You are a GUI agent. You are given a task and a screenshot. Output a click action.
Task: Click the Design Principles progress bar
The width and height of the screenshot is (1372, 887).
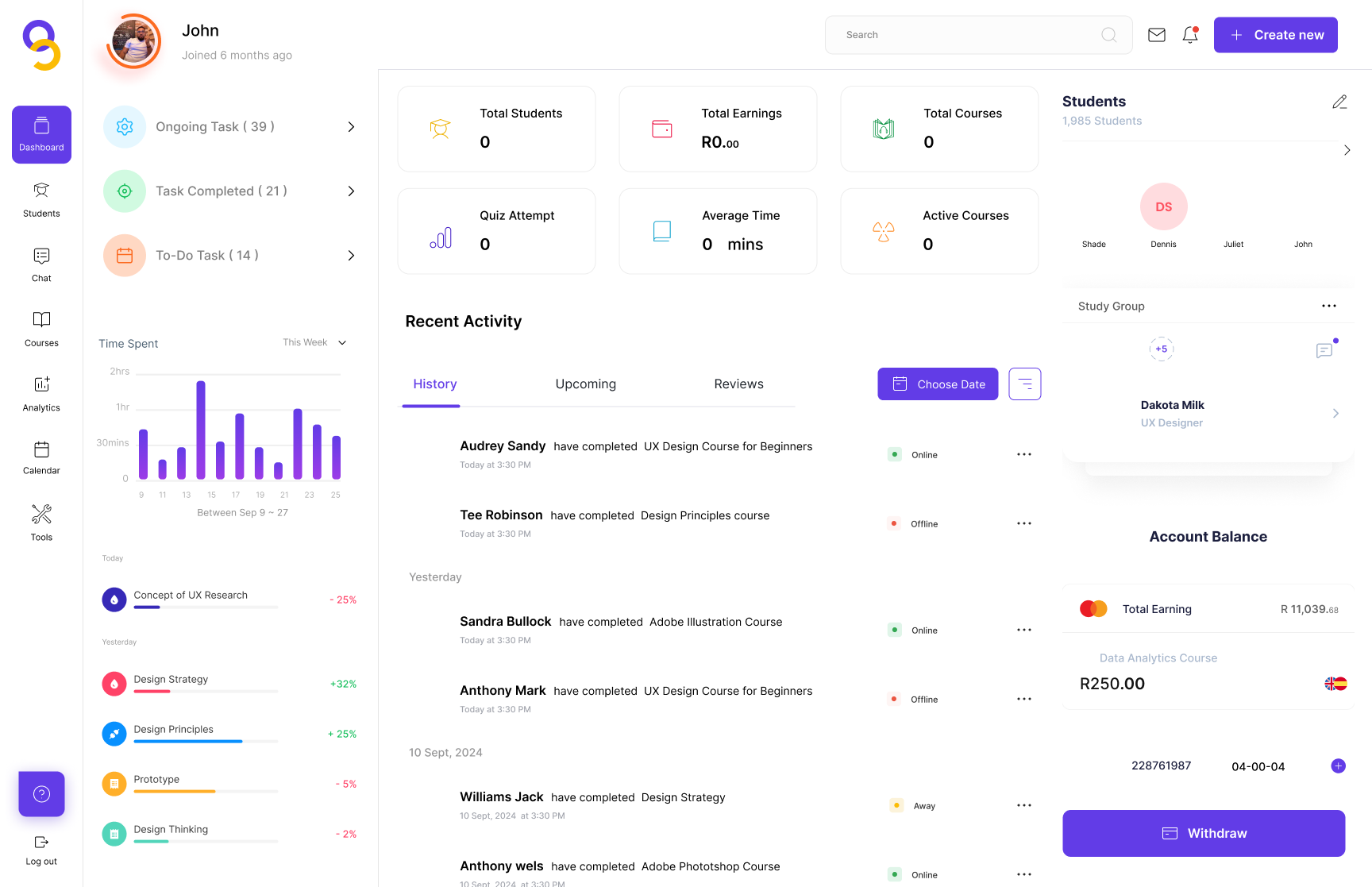click(206, 742)
